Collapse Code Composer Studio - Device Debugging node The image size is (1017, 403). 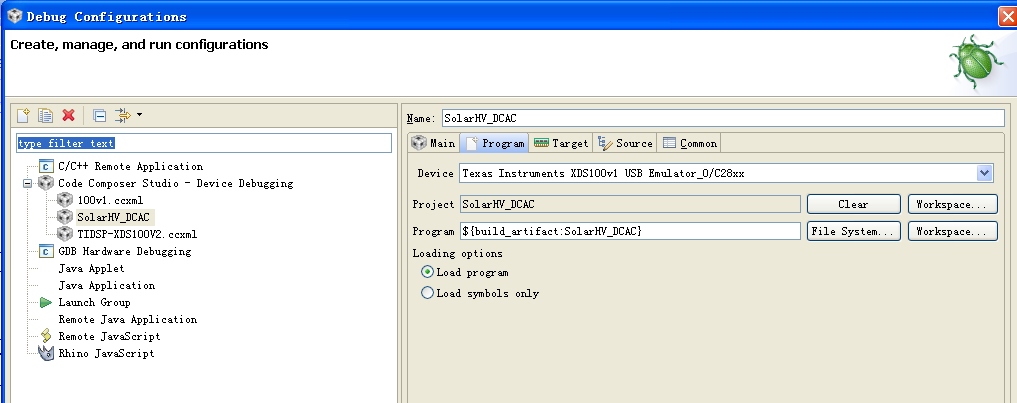pyautogui.click(x=28, y=184)
